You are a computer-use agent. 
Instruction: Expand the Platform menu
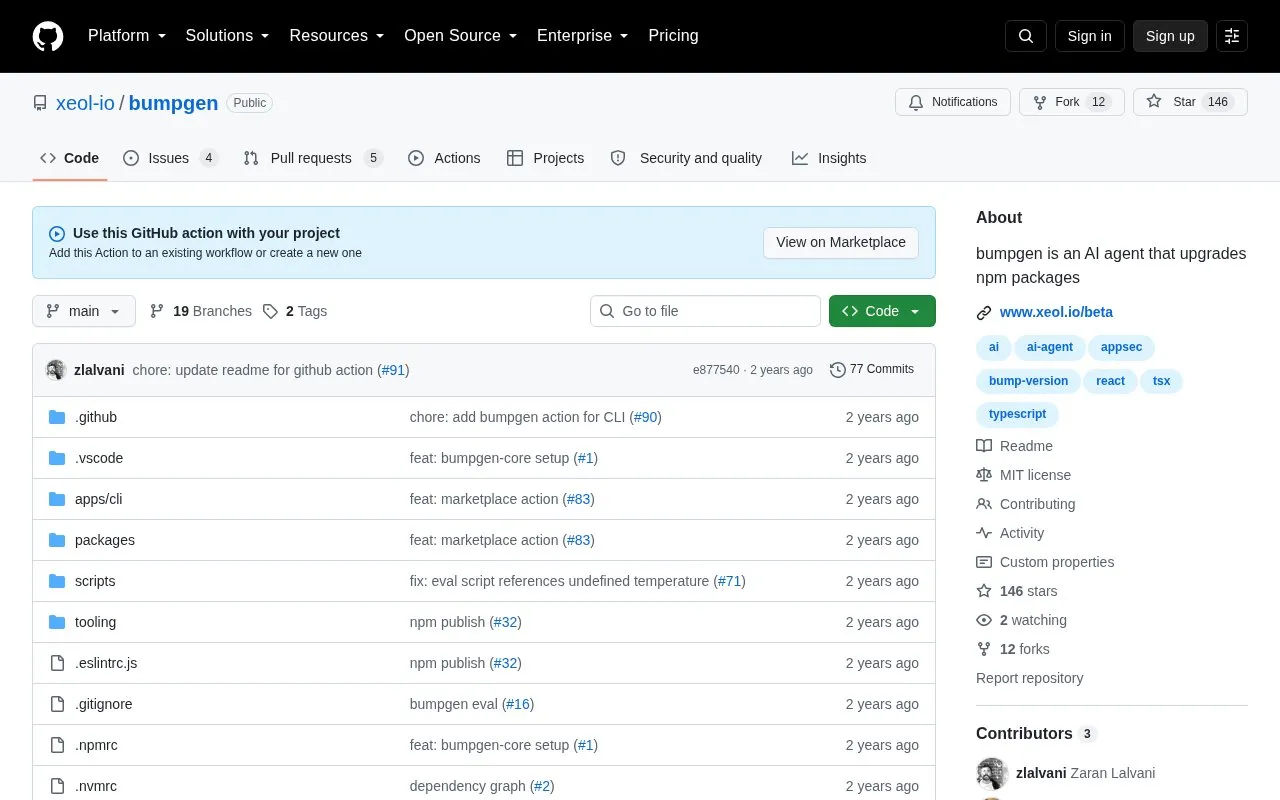127,36
